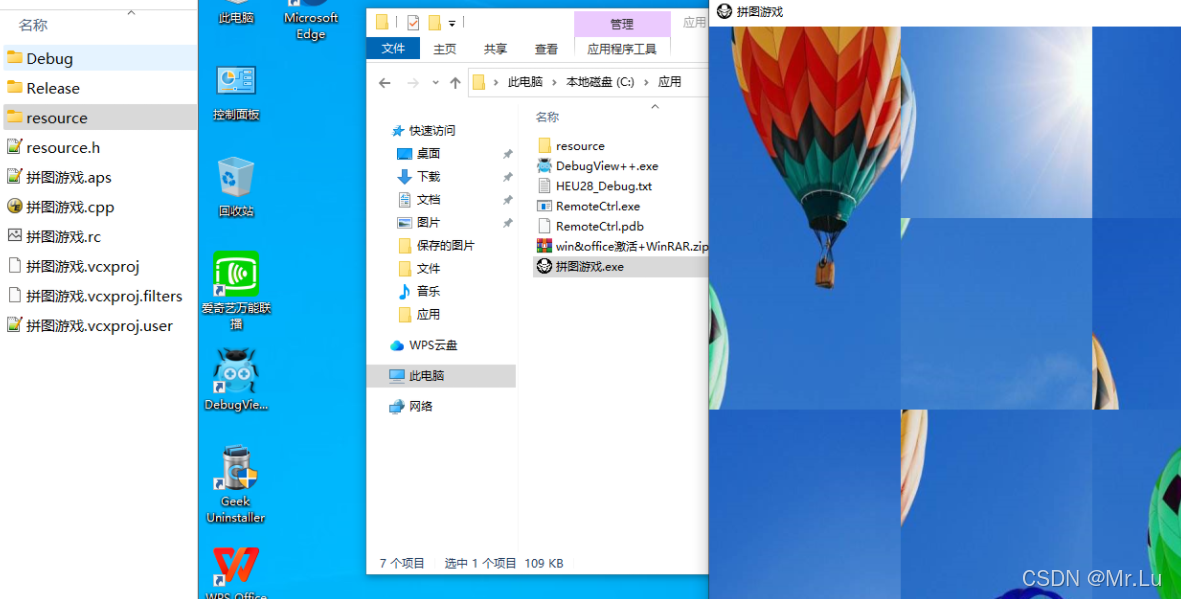This screenshot has height=599, width=1181.
Task: Click the 名称 column header in left list
Action: click(33, 25)
